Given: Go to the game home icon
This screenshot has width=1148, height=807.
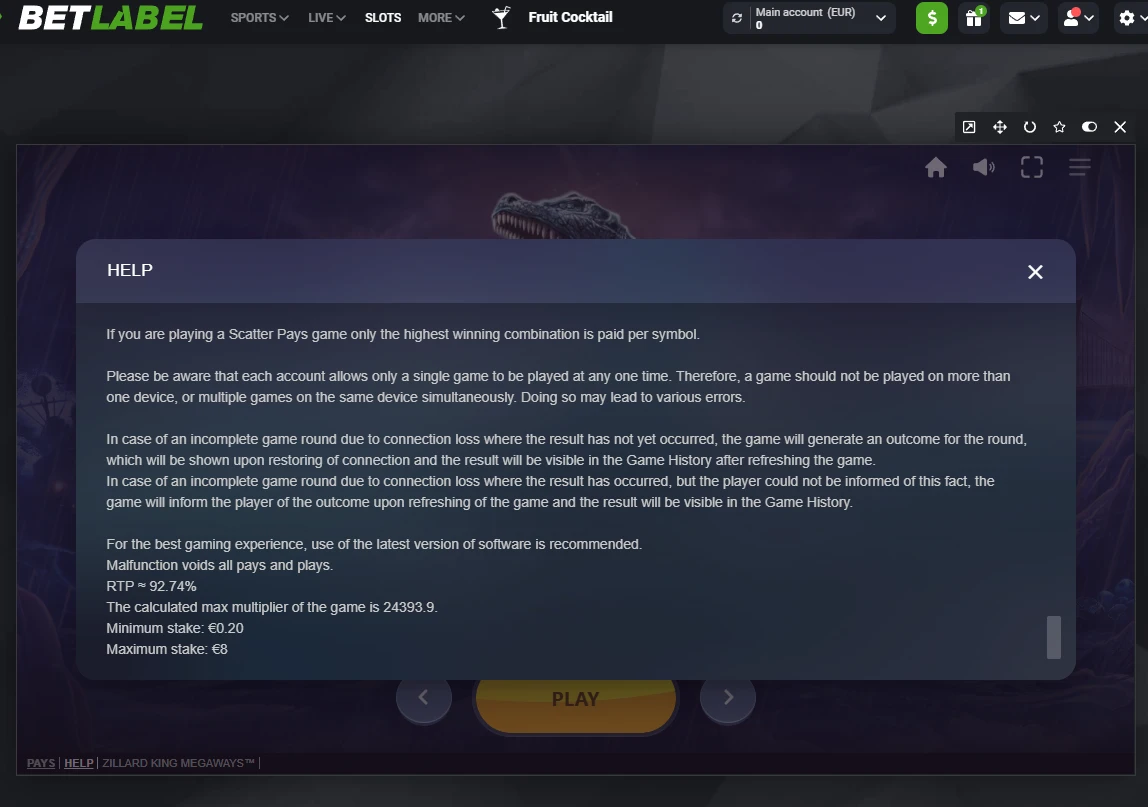Looking at the screenshot, I should [936, 168].
